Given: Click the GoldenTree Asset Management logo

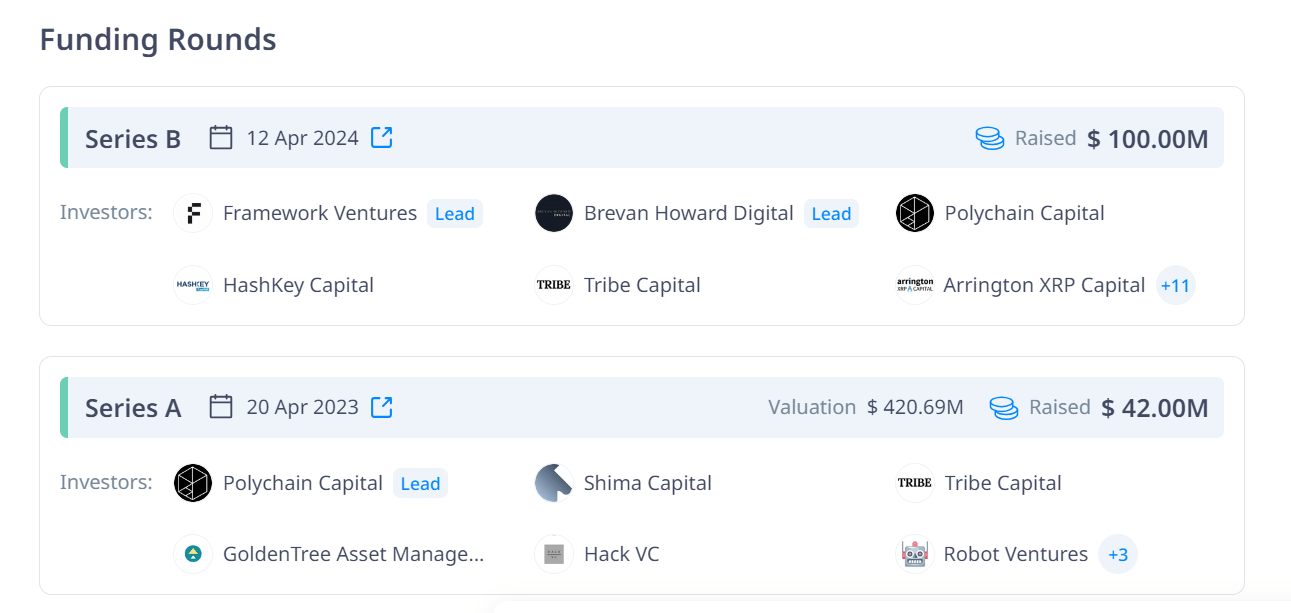Looking at the screenshot, I should click(193, 554).
